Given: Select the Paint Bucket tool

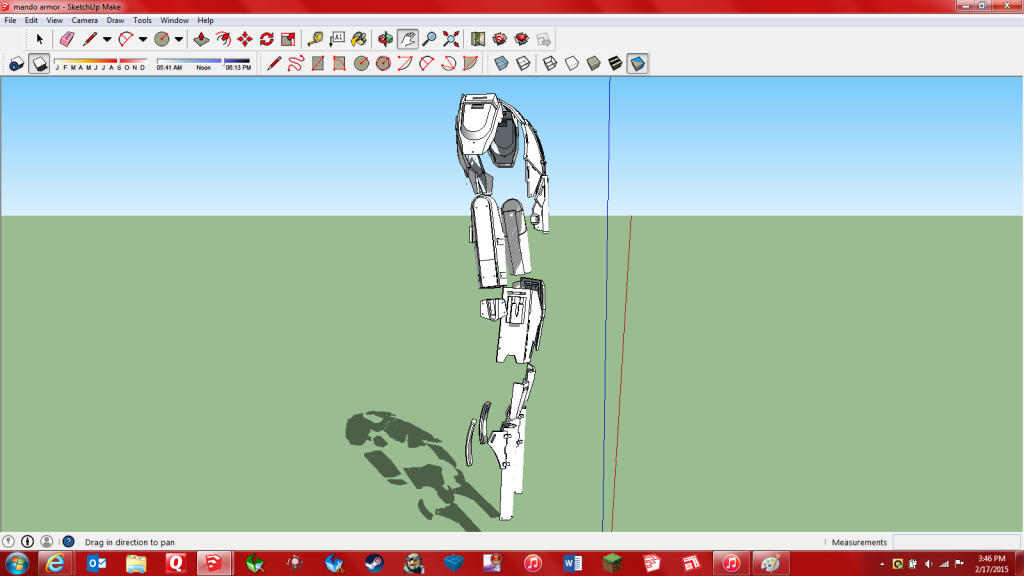Looking at the screenshot, I should tap(359, 39).
